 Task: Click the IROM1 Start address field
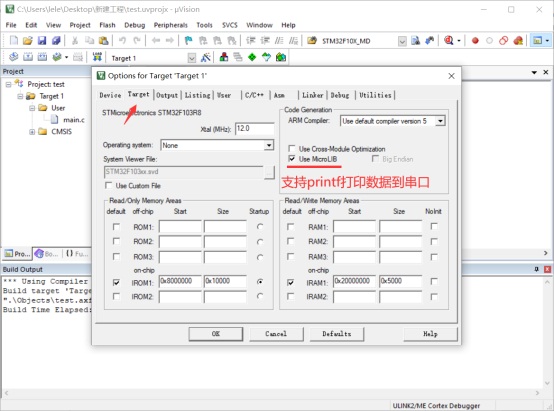pos(180,281)
